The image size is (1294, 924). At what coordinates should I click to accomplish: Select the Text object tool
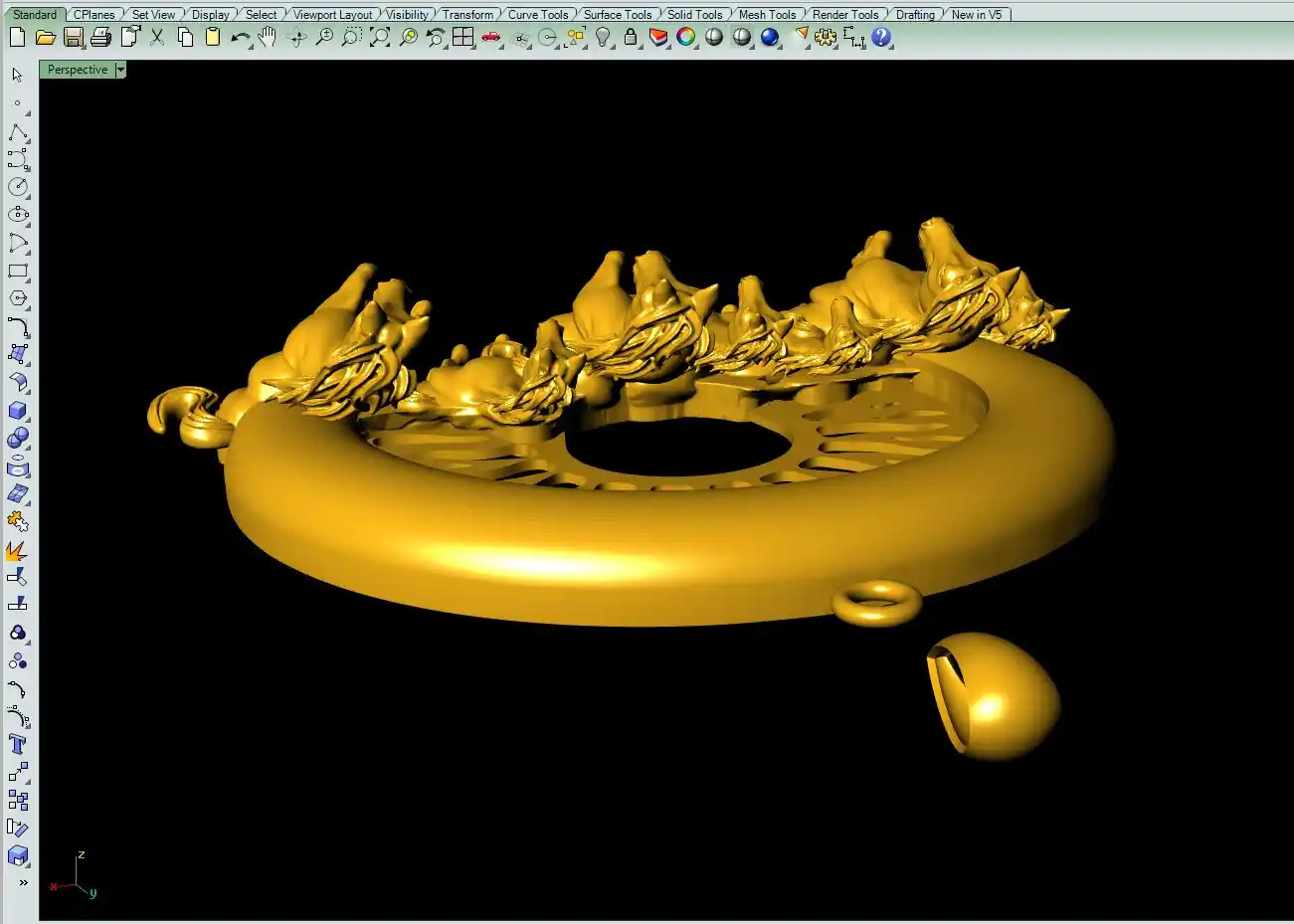point(18,745)
